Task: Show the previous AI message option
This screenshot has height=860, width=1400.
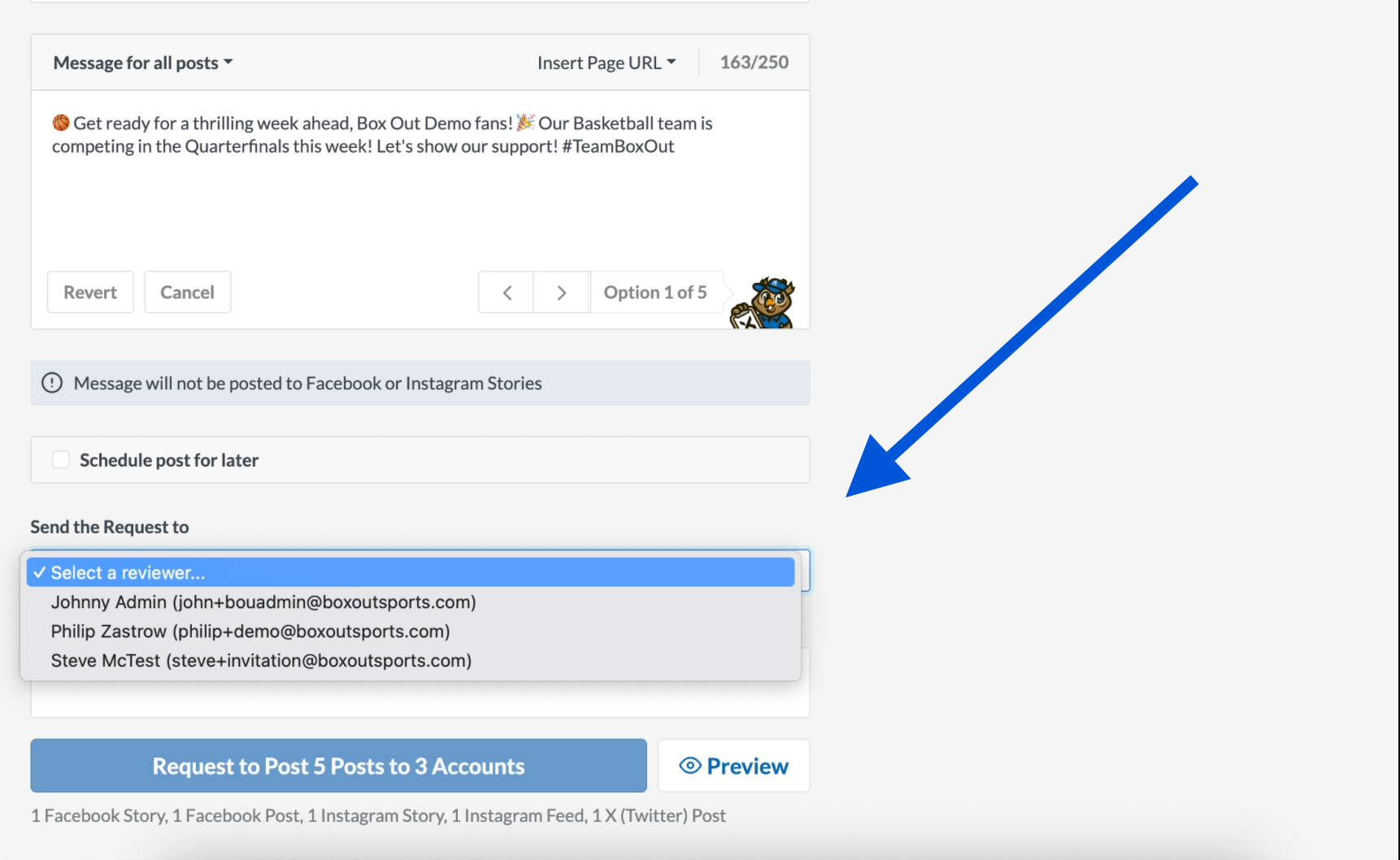Action: pyautogui.click(x=506, y=293)
